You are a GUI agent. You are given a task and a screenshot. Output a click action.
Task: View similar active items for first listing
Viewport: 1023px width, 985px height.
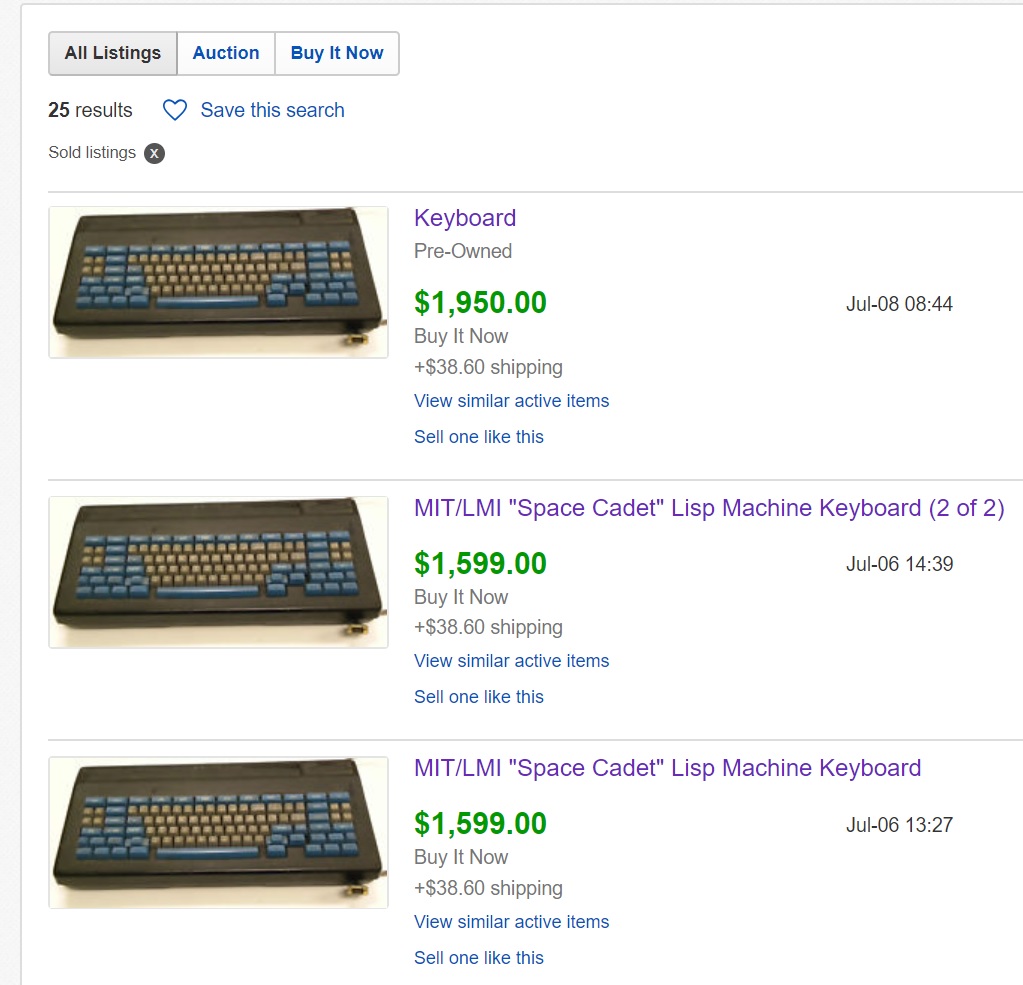pos(511,401)
